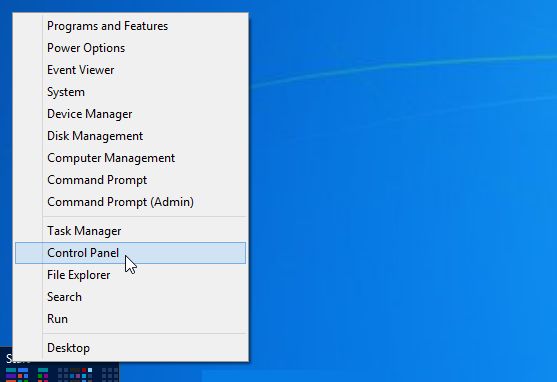Choose Desktop at the menu bottom

click(x=130, y=348)
